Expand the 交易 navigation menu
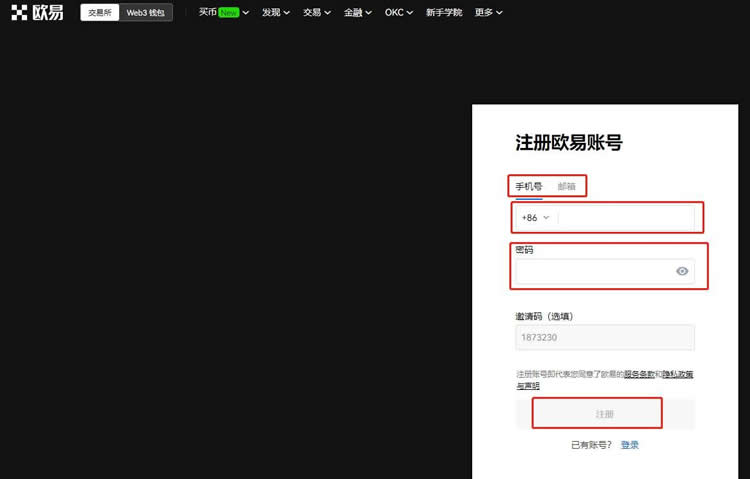The image size is (750, 479). coord(317,13)
